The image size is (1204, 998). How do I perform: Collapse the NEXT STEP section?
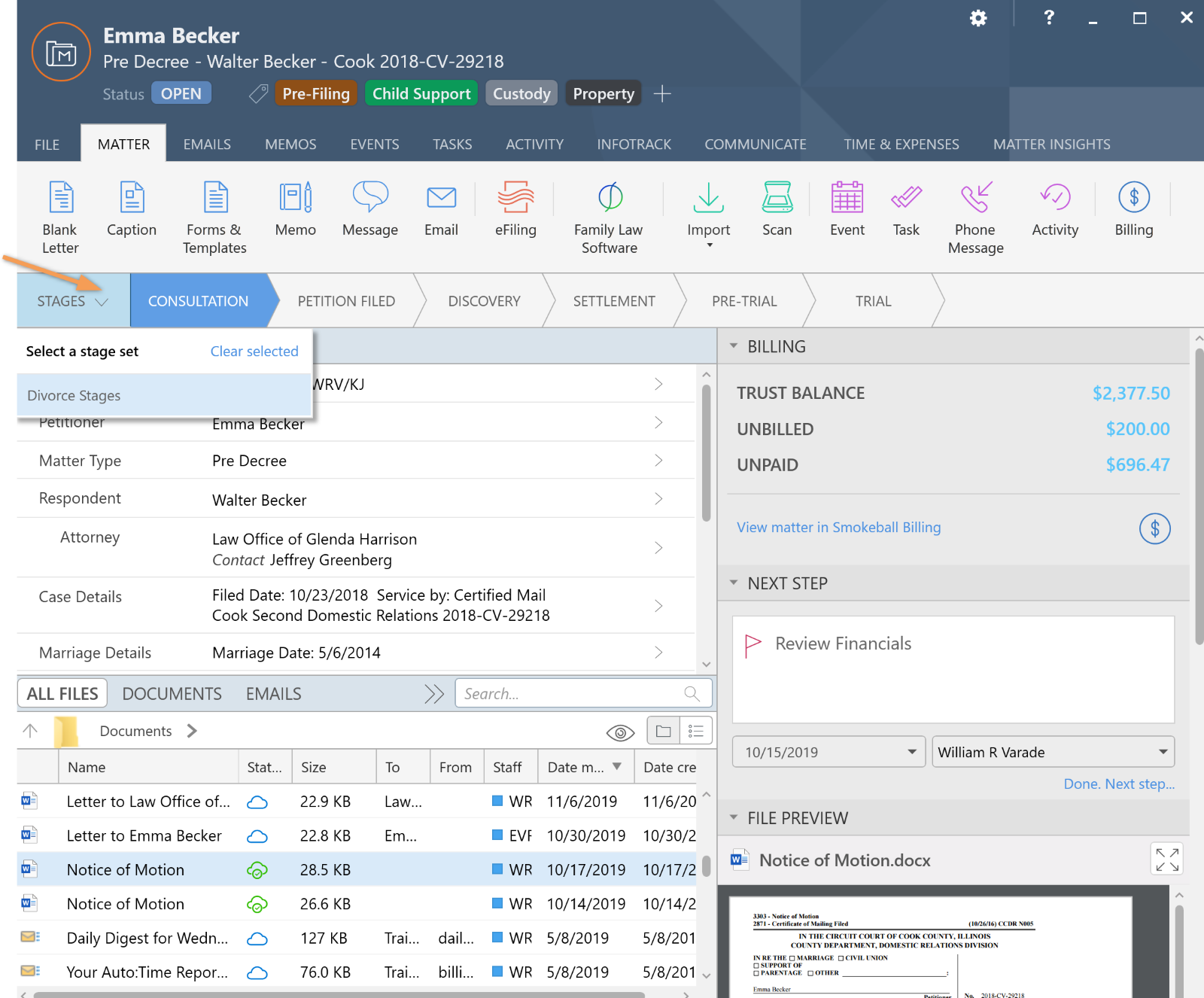coord(734,583)
